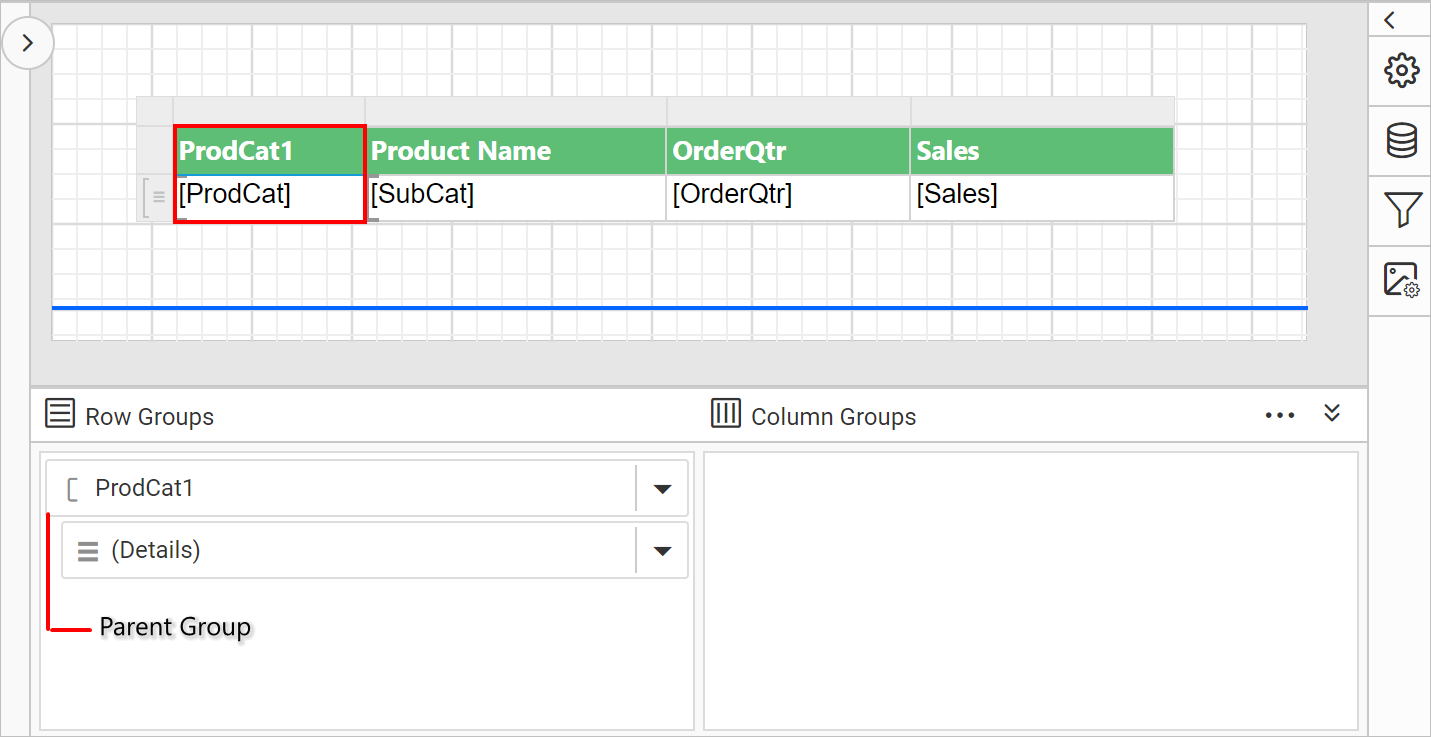Click the Column Groups label
This screenshot has width=1431, height=737.
click(834, 417)
